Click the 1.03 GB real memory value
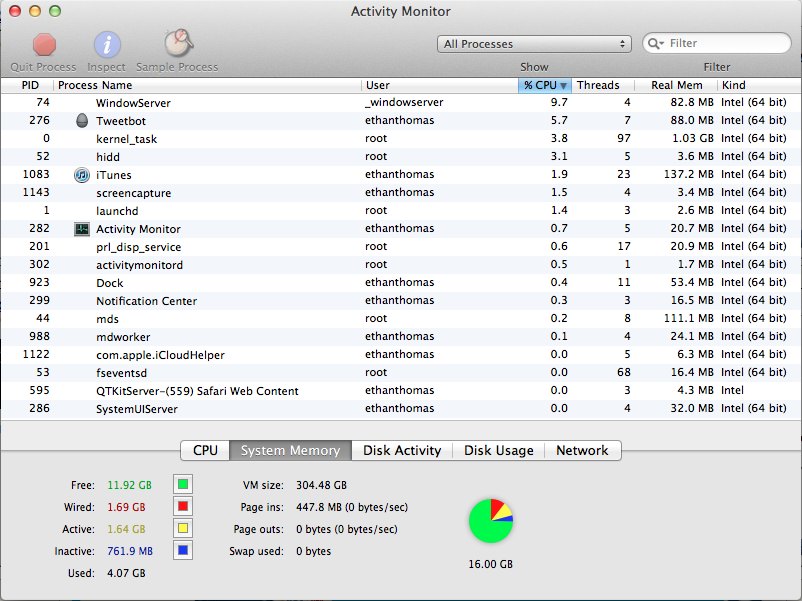Screen dimensions: 802x601 (x=692, y=138)
